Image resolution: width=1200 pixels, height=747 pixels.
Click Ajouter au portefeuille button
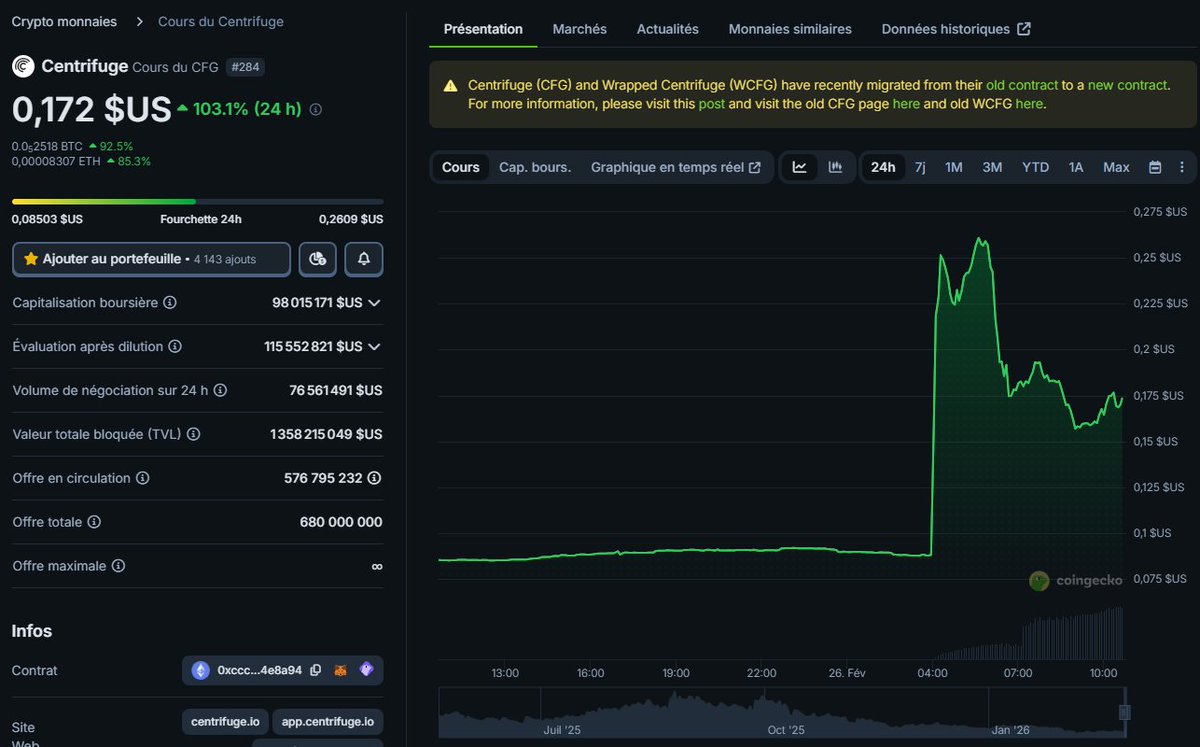tap(151, 259)
